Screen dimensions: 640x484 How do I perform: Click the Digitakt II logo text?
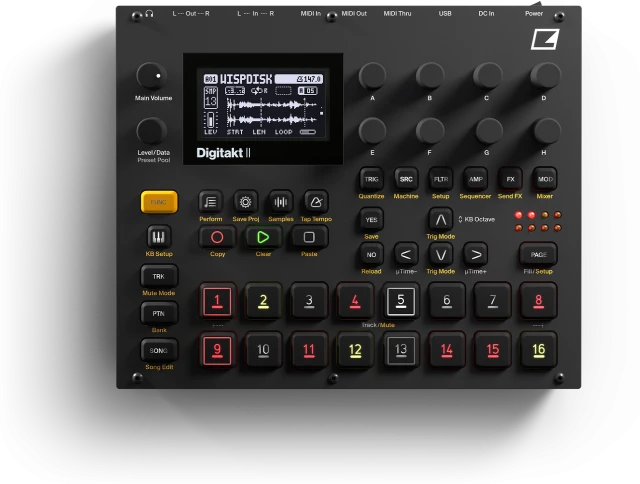tap(223, 153)
